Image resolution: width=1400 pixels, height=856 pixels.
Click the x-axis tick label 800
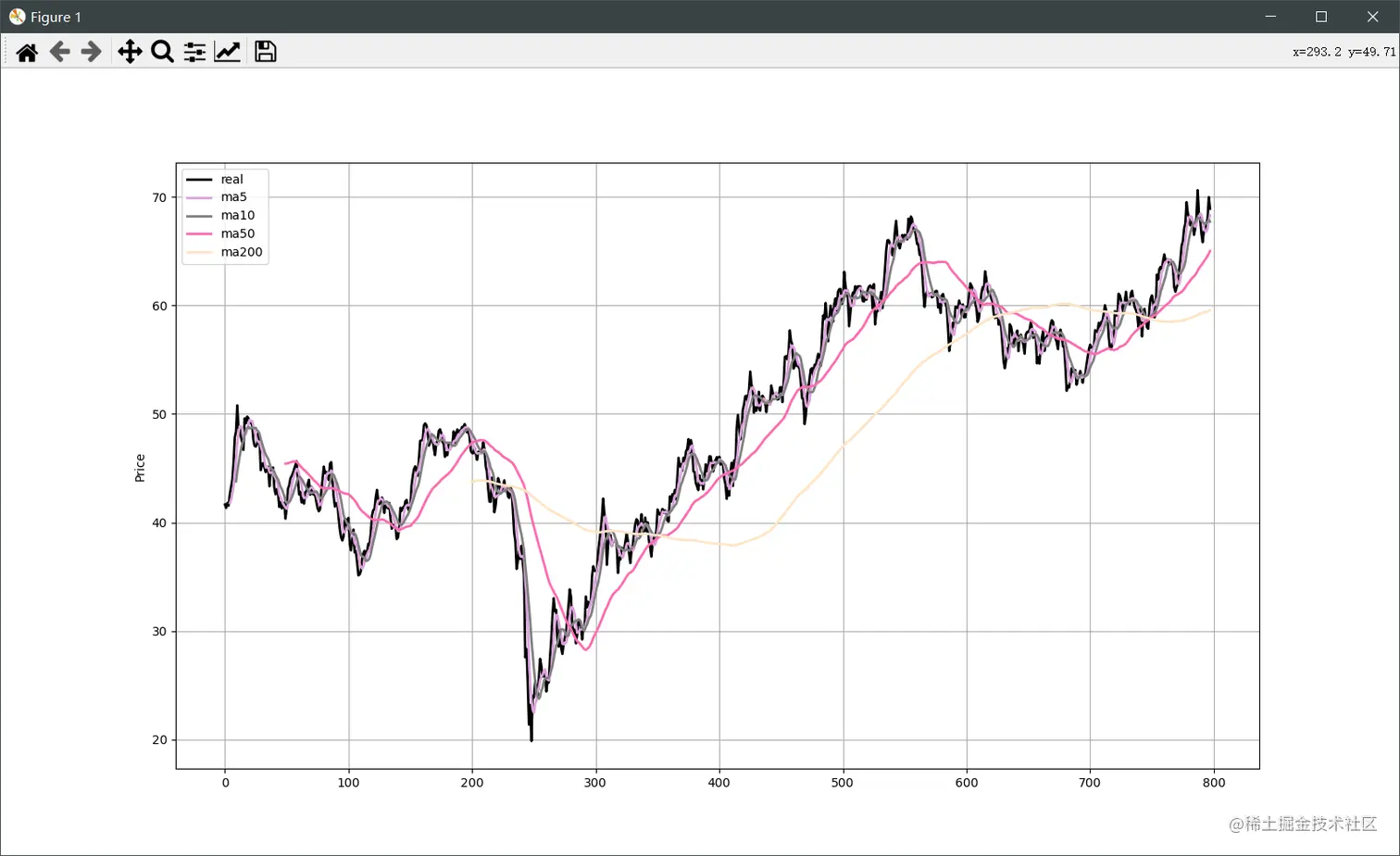point(1214,783)
